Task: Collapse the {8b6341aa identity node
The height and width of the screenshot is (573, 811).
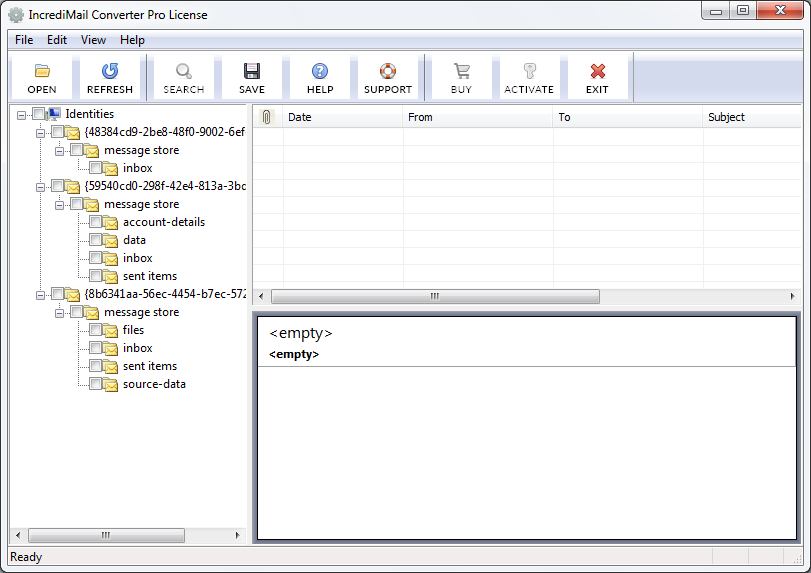Action: pos(40,295)
